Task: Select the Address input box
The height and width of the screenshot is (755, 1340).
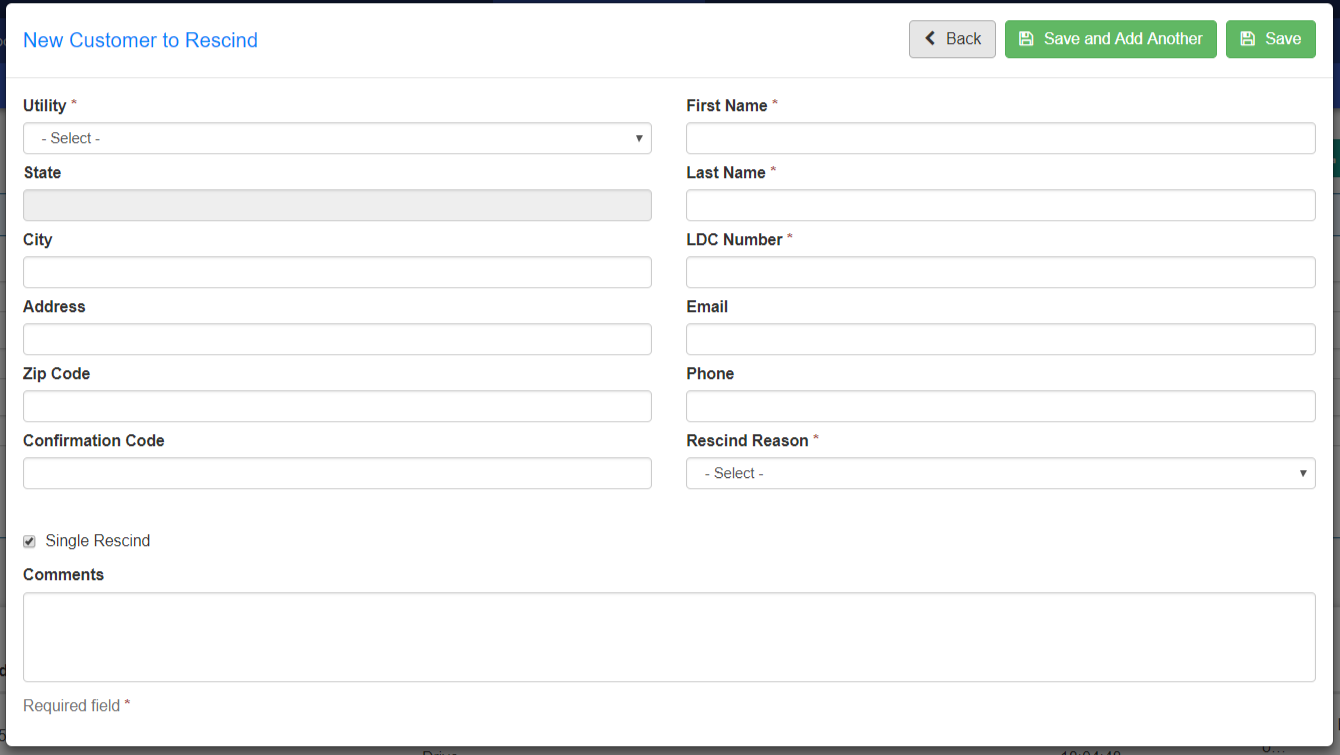Action: tap(337, 339)
